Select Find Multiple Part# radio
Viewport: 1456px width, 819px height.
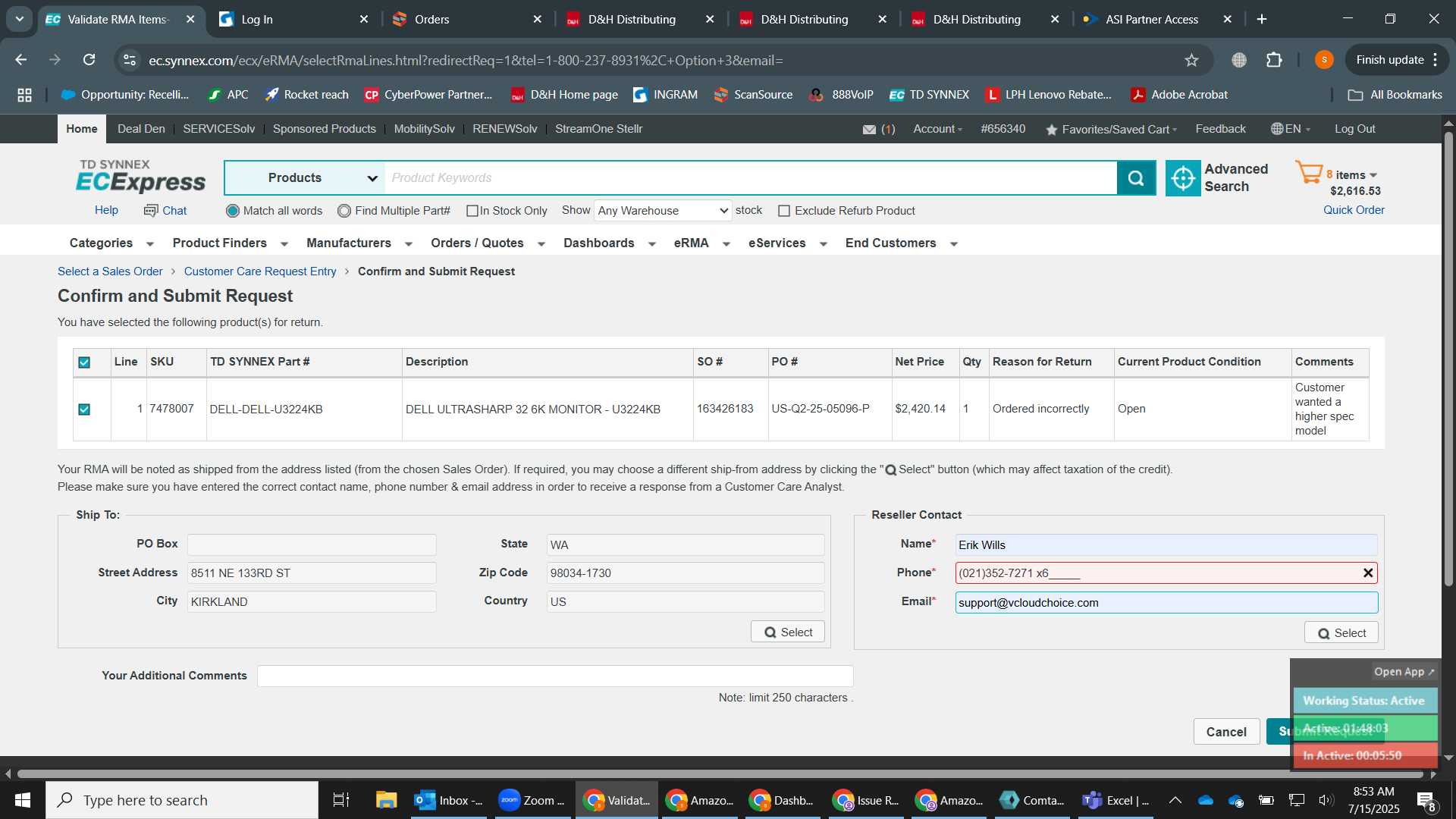(x=344, y=211)
